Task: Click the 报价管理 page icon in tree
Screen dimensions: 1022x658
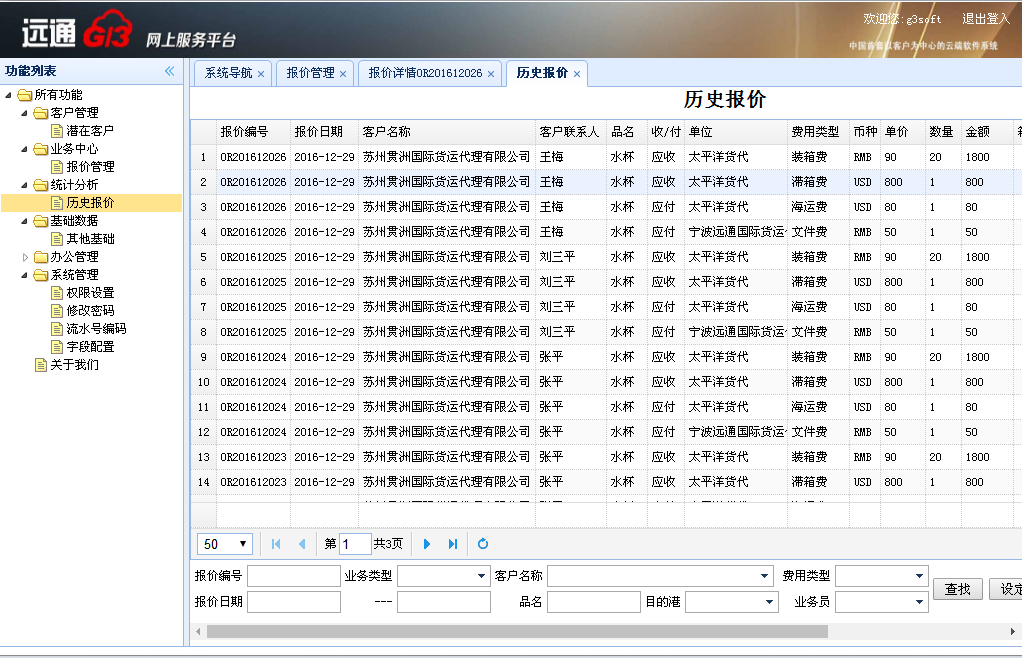Action: 57,167
